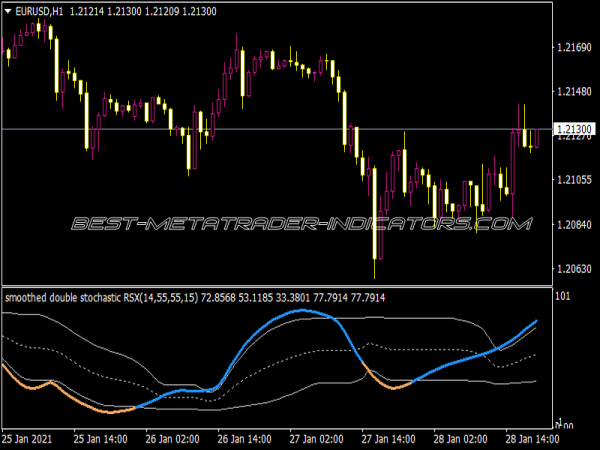This screenshot has height=450, width=600.
Task: Click the 1.20840 price axis label
Action: pyautogui.click(x=574, y=224)
